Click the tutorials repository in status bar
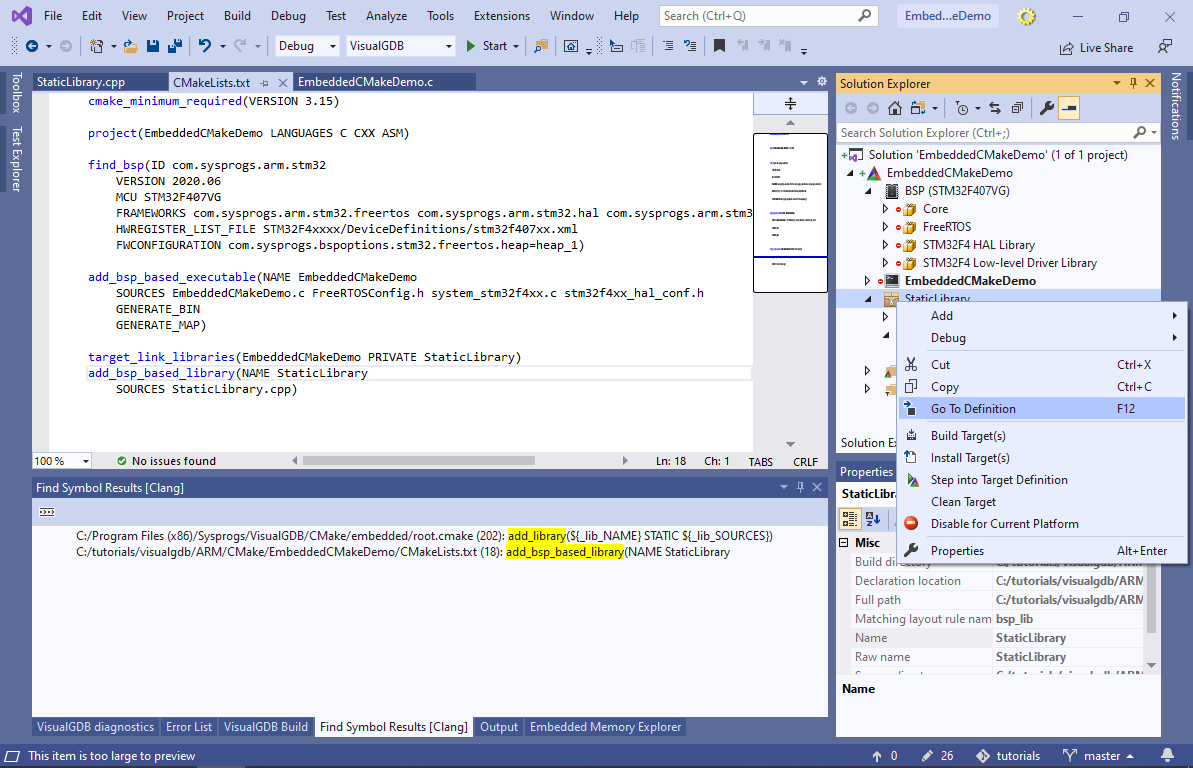 [x=1007, y=756]
